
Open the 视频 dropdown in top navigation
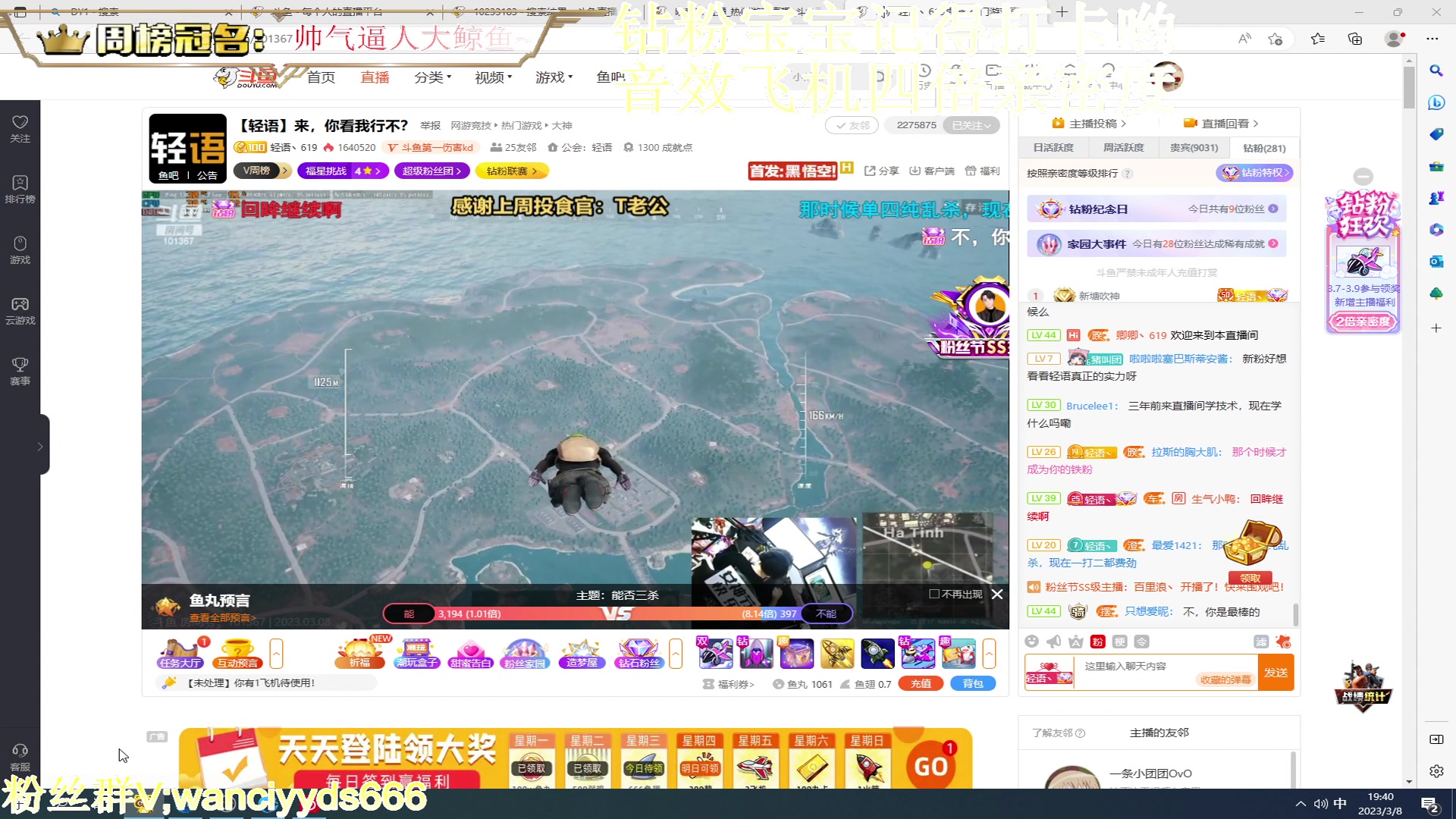[x=494, y=77]
